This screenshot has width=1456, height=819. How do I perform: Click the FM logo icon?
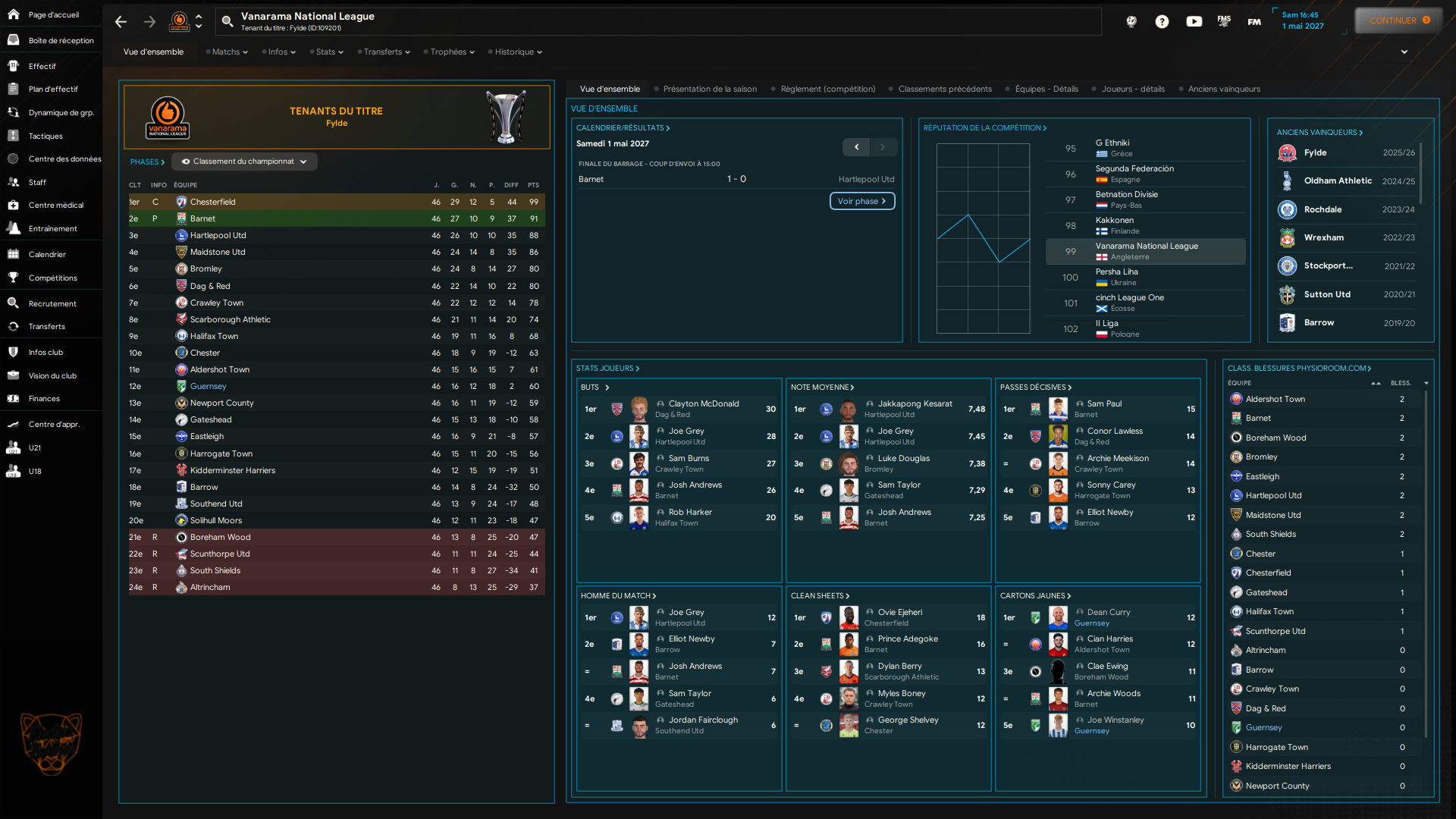click(x=1254, y=21)
